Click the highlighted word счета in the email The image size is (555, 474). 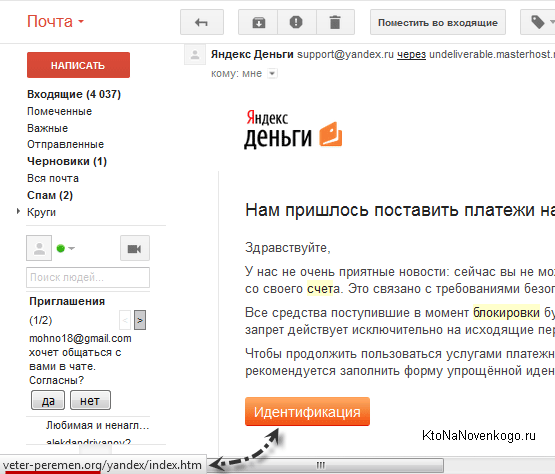point(320,289)
